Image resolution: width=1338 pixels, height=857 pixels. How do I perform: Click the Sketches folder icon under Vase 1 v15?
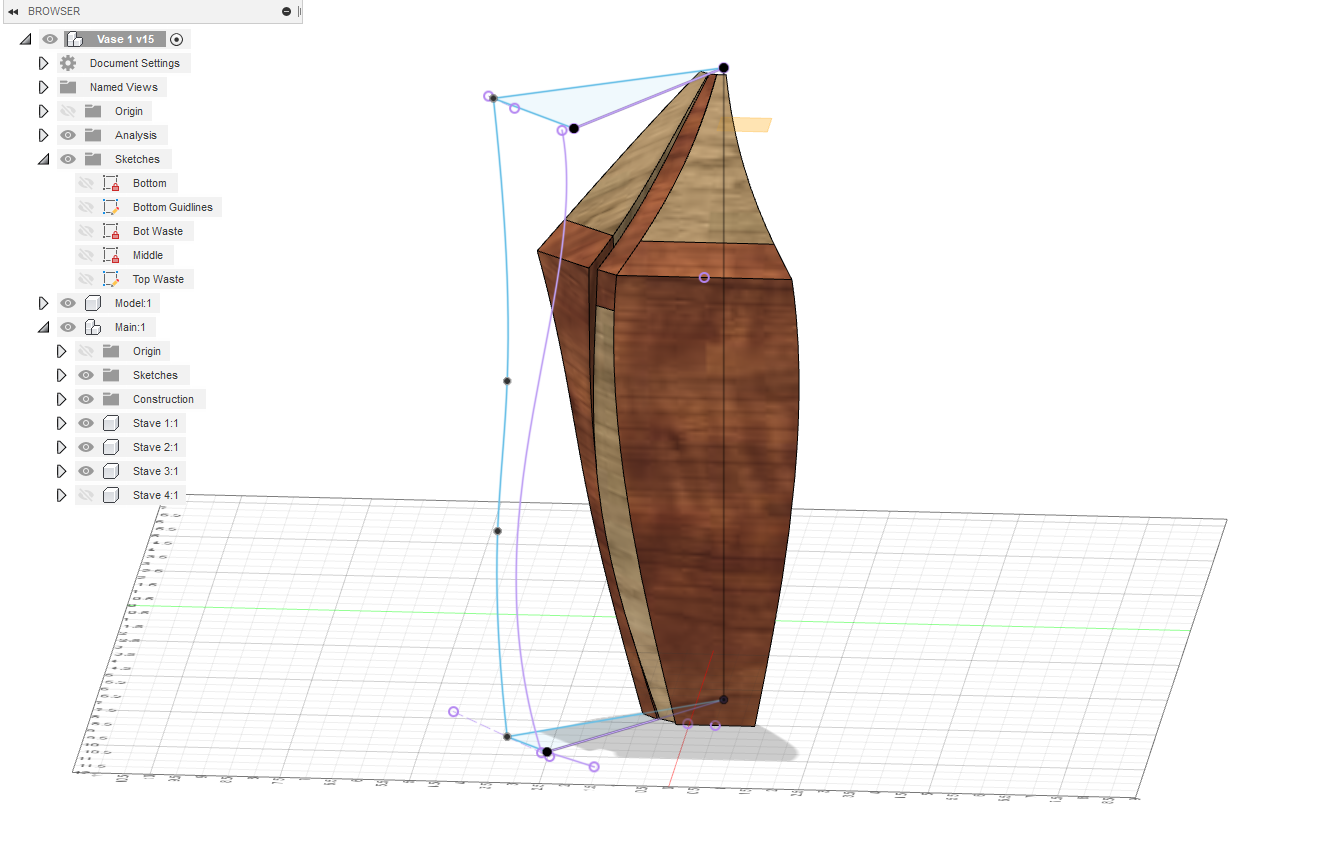click(91, 158)
